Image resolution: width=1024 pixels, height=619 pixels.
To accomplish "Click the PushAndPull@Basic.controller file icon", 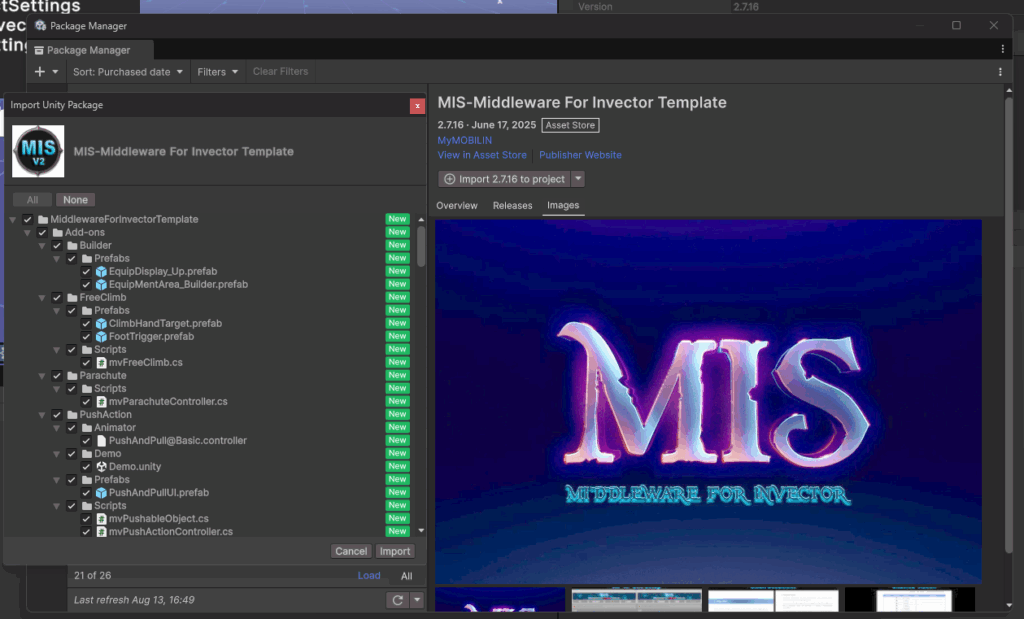I will click(x=100, y=441).
